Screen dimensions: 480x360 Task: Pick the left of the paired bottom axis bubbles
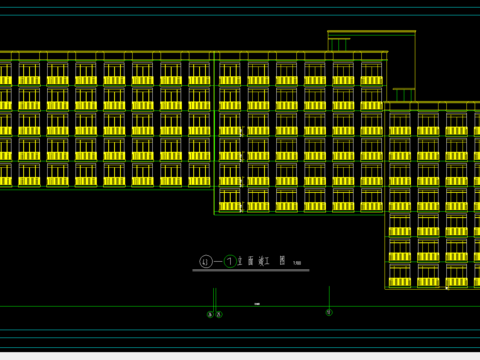point(210,314)
